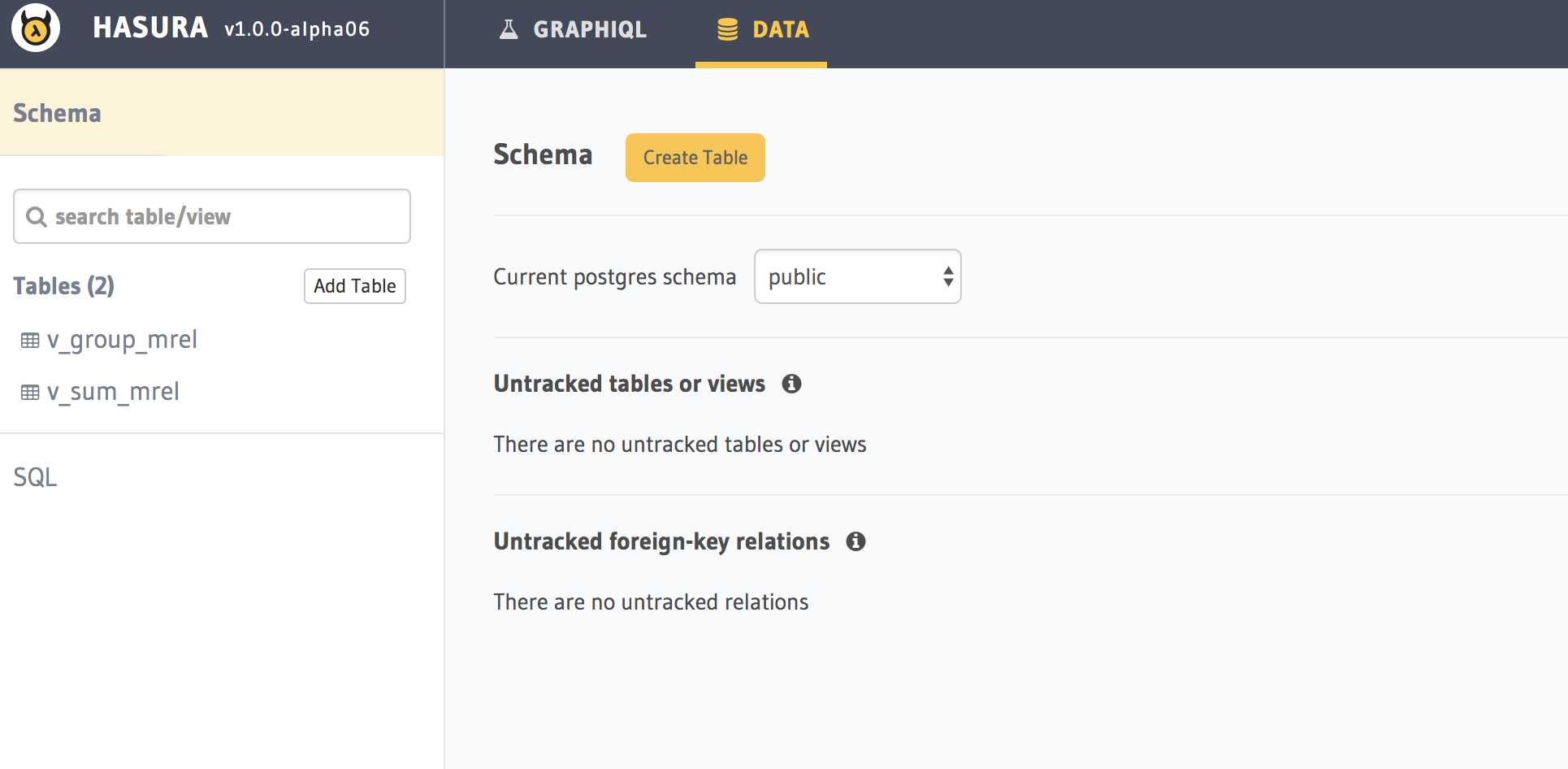Click the Hasura logo icon

pyautogui.click(x=36, y=28)
